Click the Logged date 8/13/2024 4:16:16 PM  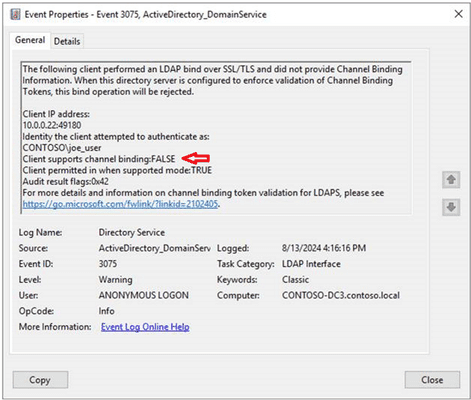(x=324, y=248)
